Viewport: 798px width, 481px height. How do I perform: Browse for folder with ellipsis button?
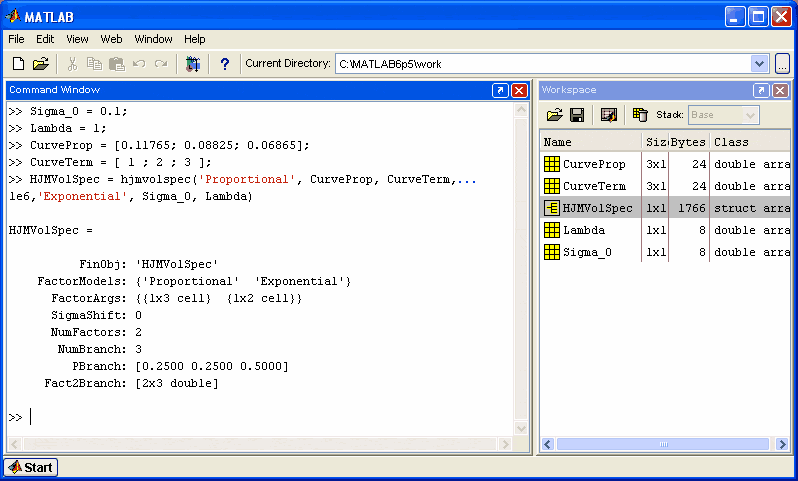[x=782, y=64]
